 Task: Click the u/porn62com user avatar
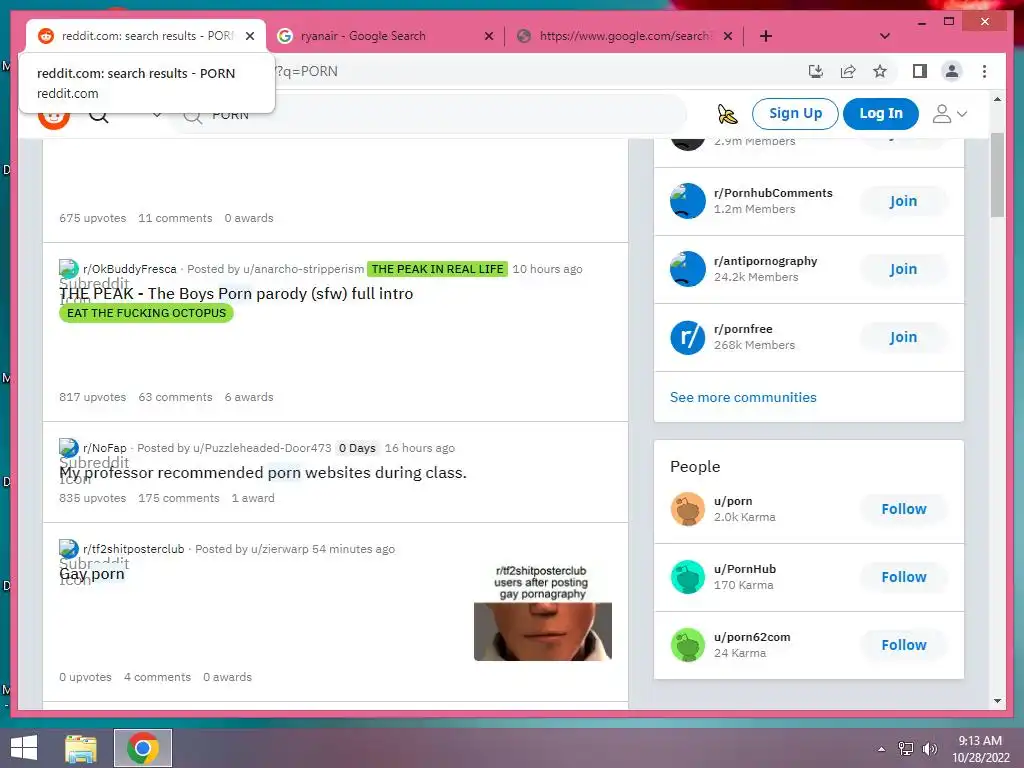[688, 645]
